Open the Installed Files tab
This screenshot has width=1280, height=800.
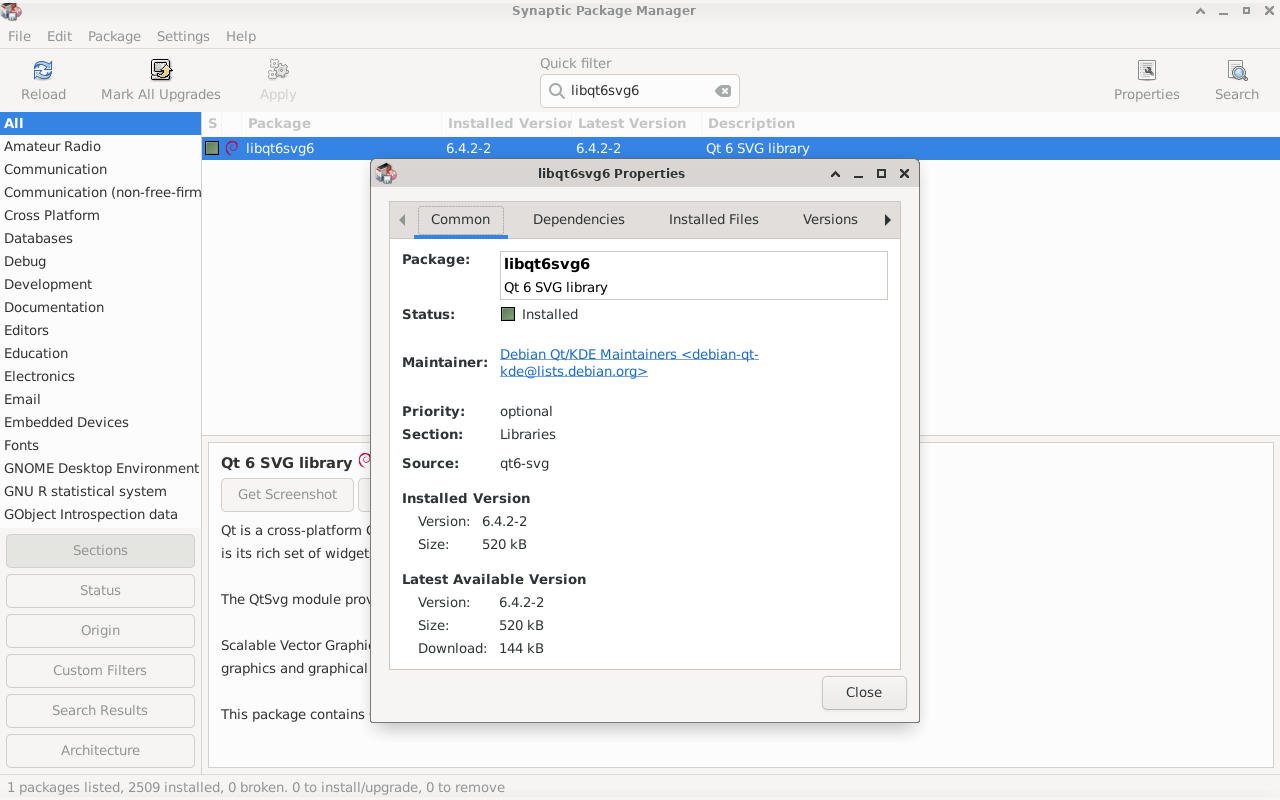tap(714, 219)
